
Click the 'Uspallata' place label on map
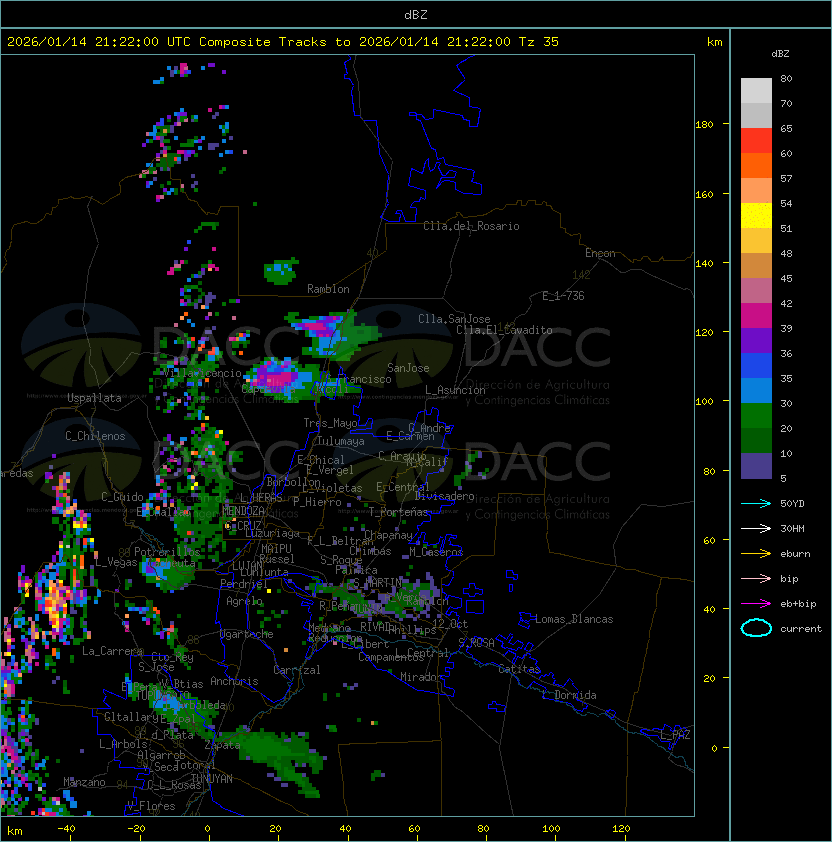[94, 398]
